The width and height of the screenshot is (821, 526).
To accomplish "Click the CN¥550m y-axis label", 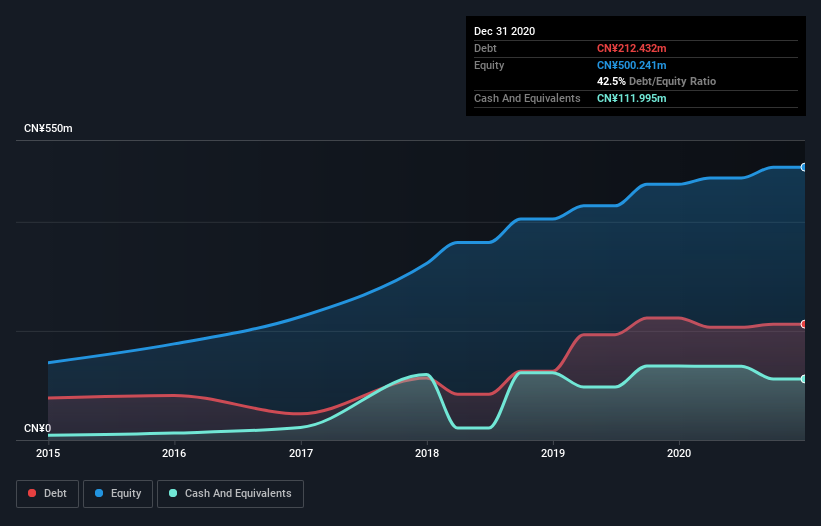I will click(x=48, y=128).
